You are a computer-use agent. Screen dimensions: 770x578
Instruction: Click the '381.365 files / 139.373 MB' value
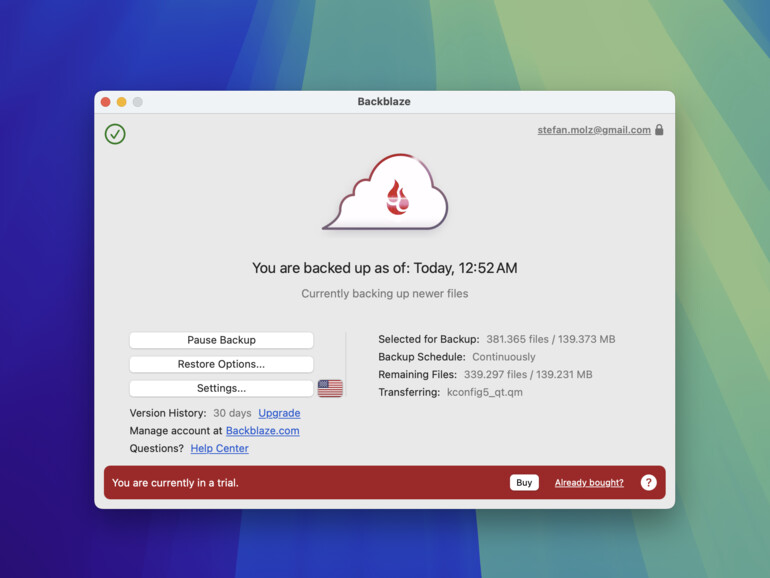550,339
